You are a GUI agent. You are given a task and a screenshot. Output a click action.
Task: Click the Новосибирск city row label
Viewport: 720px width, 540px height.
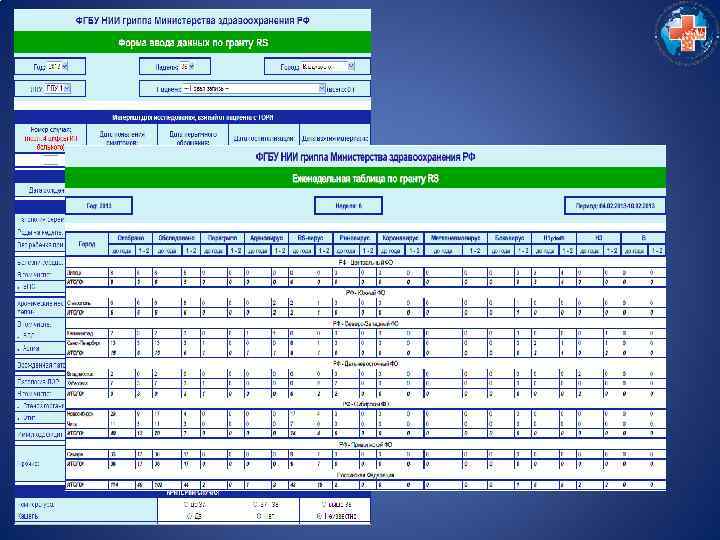pos(80,414)
